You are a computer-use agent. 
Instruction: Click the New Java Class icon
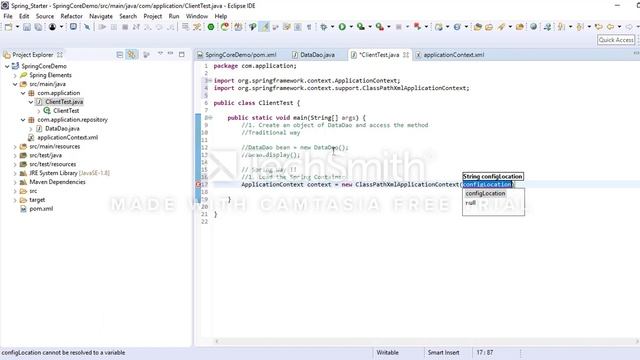[457, 27]
